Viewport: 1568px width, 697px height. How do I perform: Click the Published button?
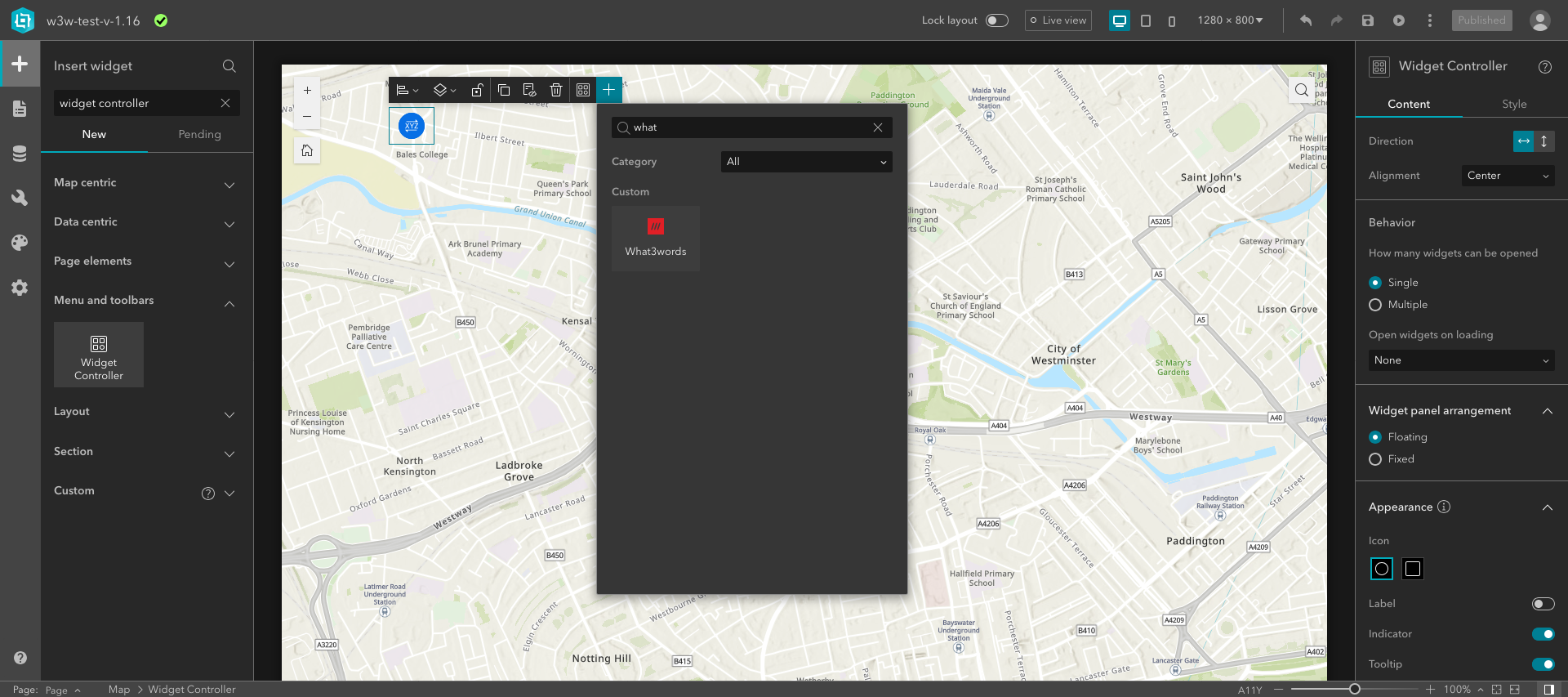(x=1481, y=20)
